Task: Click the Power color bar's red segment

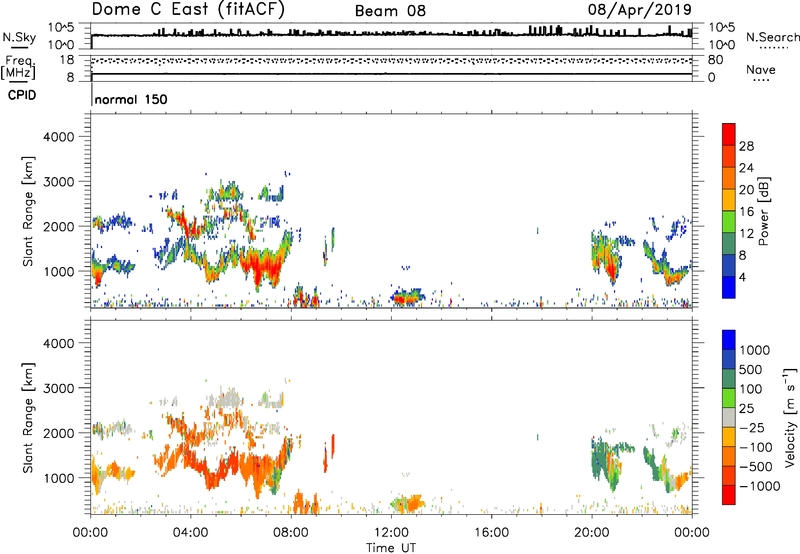Action: 729,134
